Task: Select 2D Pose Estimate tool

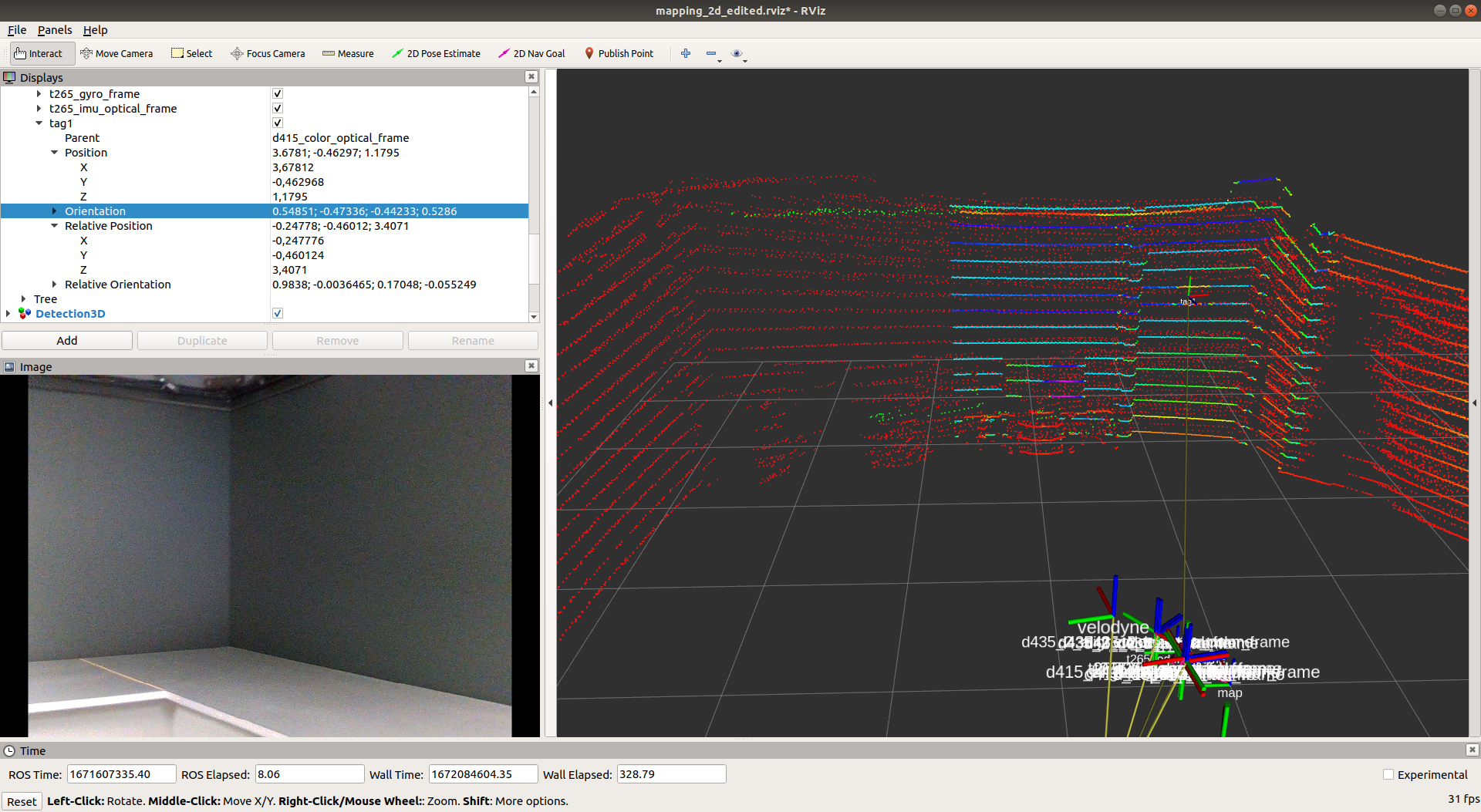Action: coord(436,53)
